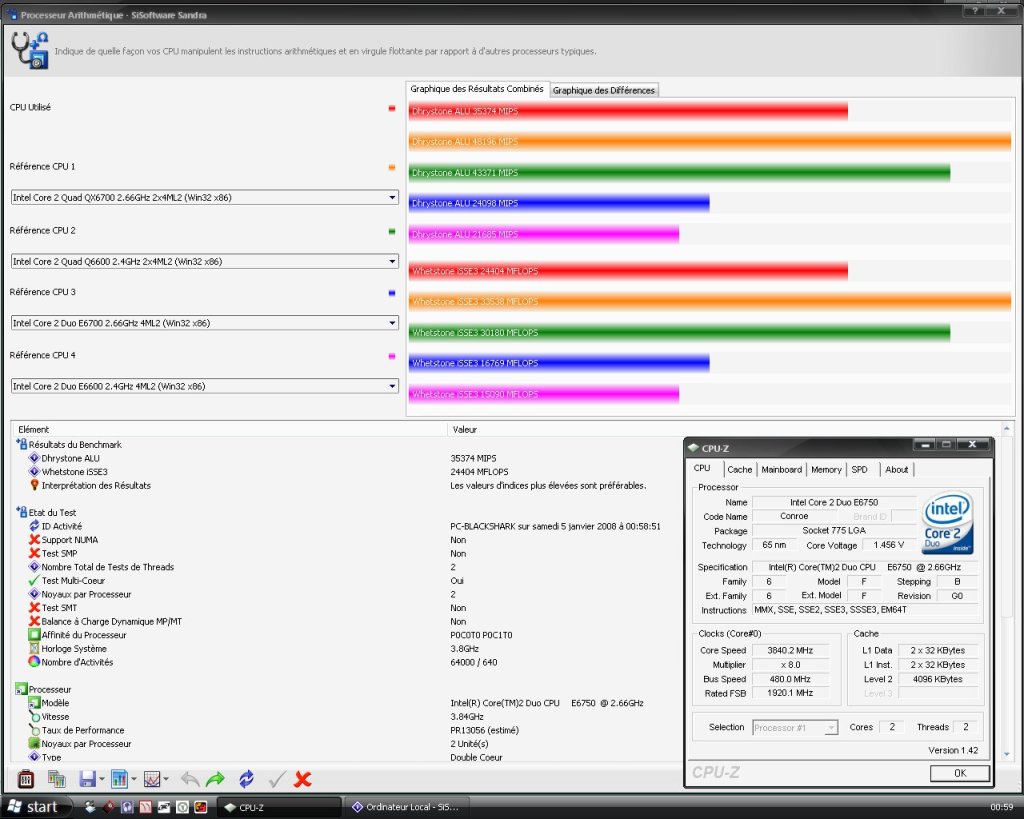
Task: Open the dropdown arrow next to line graph icon
Action: tap(166, 779)
